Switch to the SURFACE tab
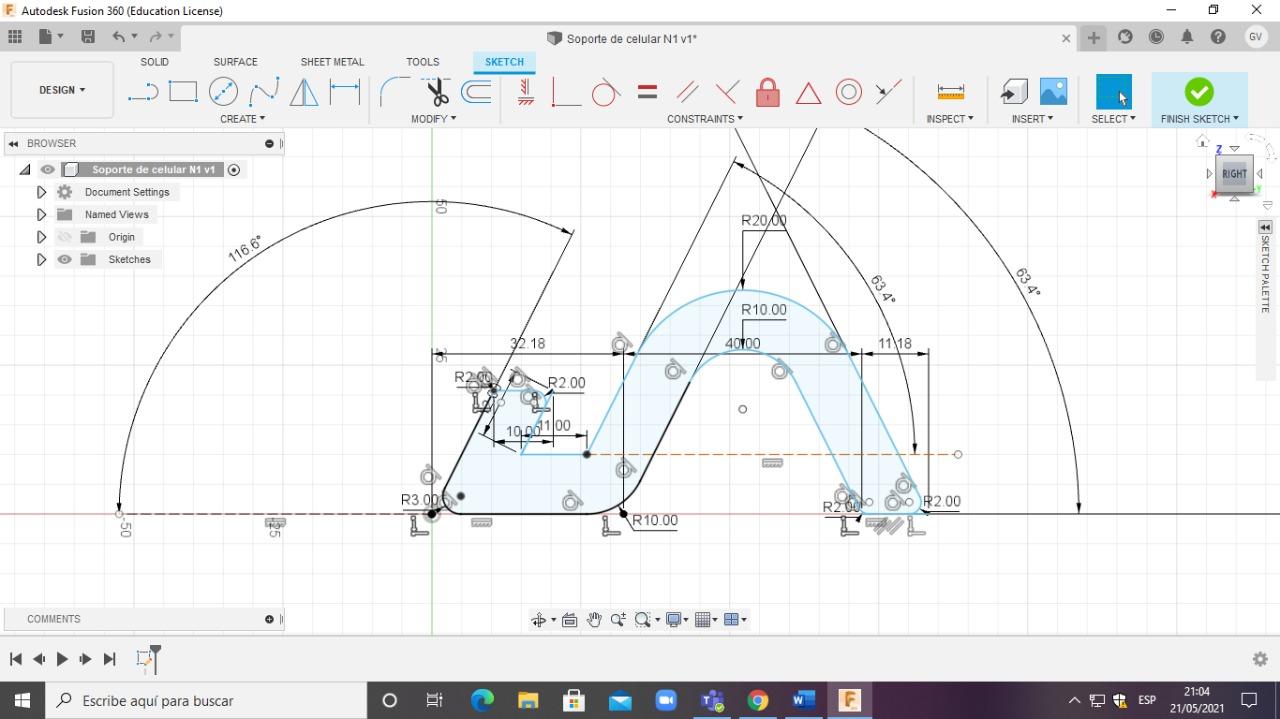The height and width of the screenshot is (719, 1280). (x=235, y=62)
